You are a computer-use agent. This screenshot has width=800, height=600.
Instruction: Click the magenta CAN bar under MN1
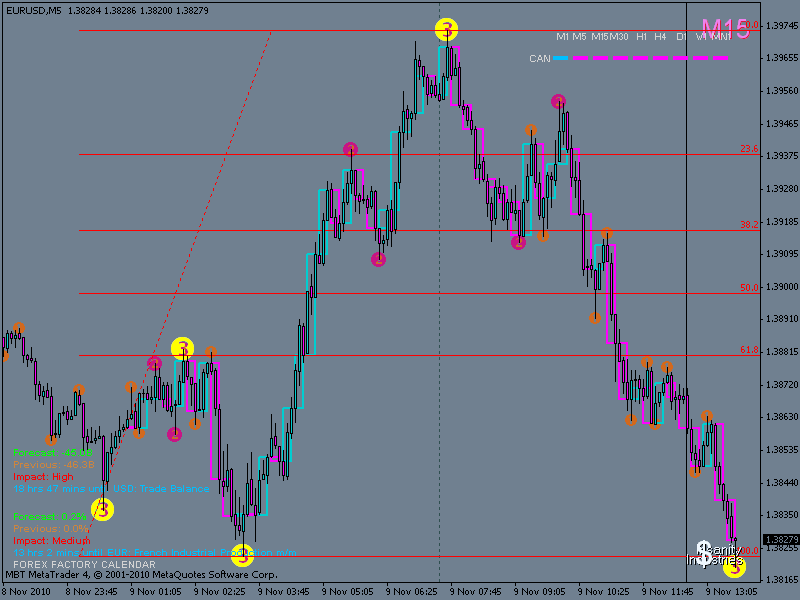tap(720, 58)
